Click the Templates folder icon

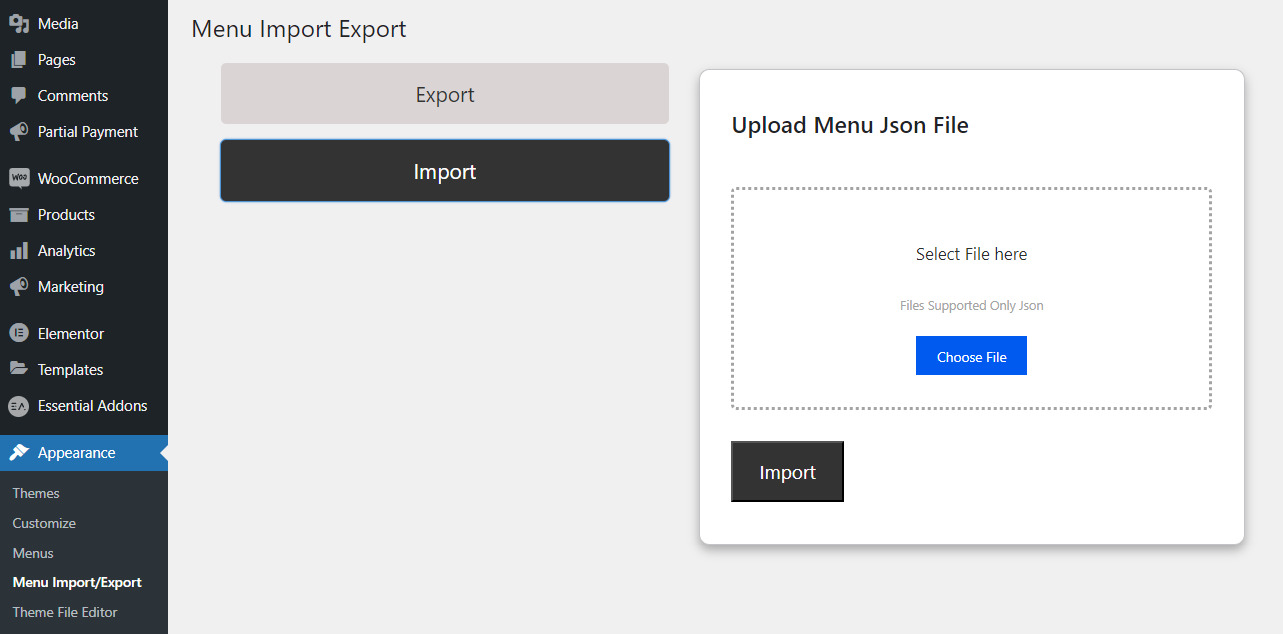point(18,369)
